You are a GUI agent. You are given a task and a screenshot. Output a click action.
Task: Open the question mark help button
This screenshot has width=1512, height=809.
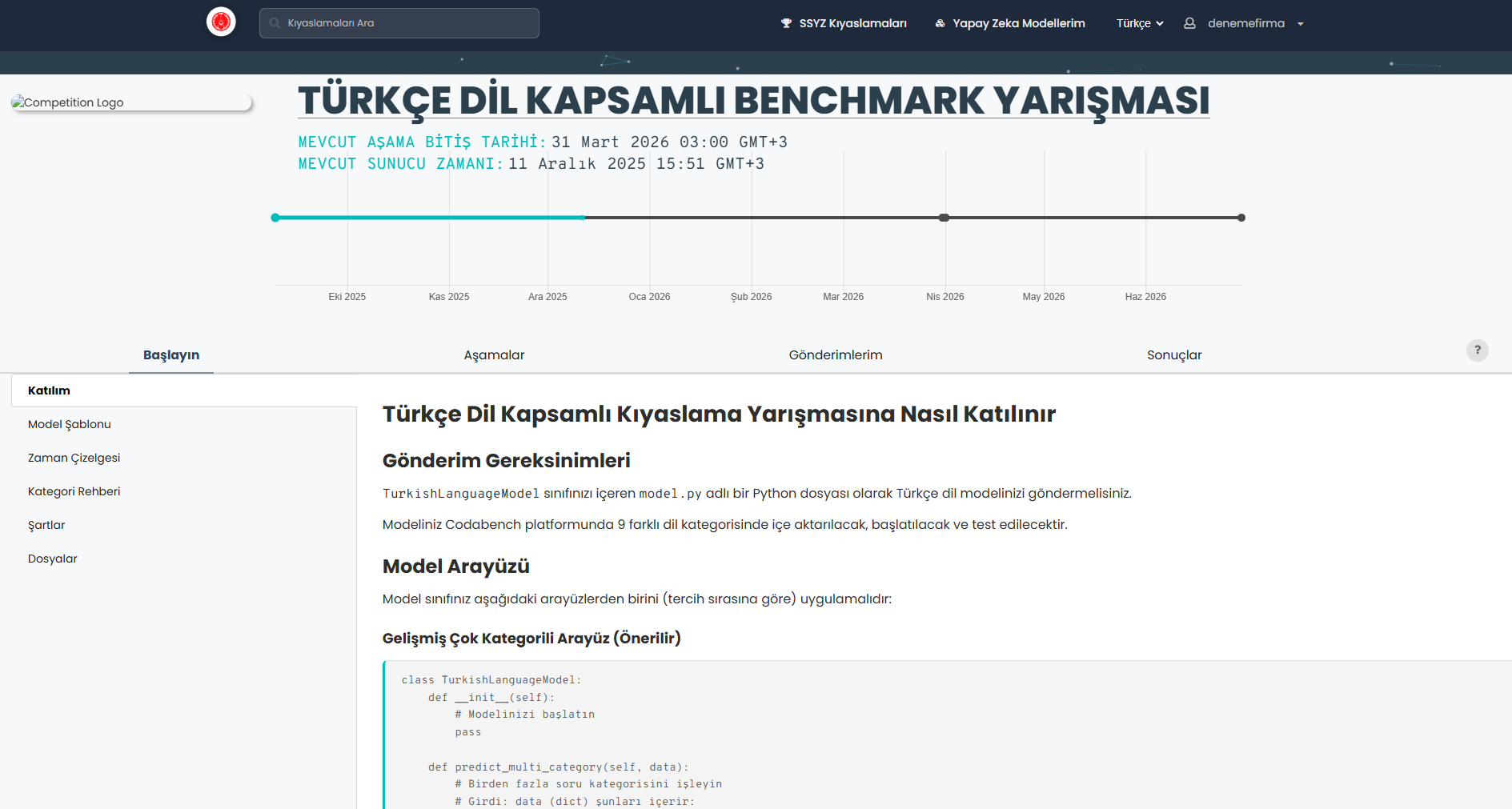pos(1477,350)
